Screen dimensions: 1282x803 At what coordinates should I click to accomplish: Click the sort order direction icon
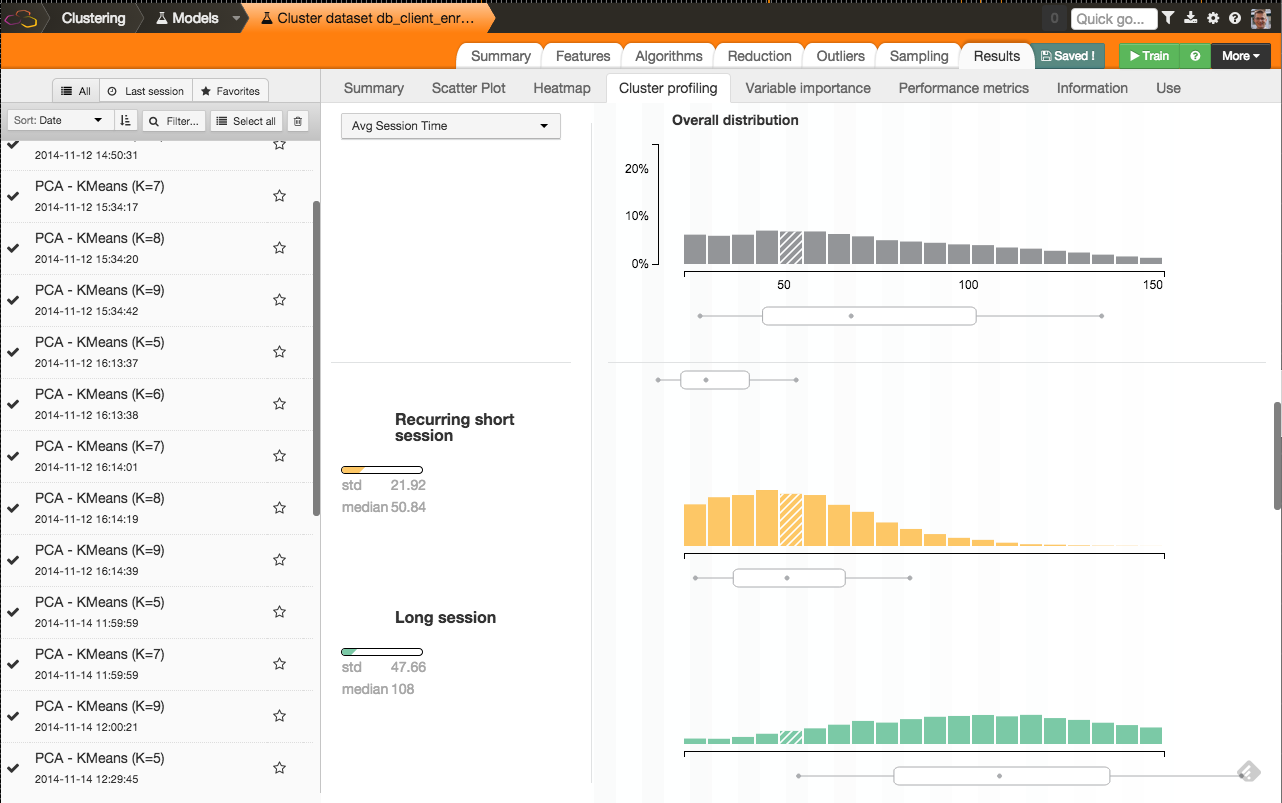click(125, 121)
